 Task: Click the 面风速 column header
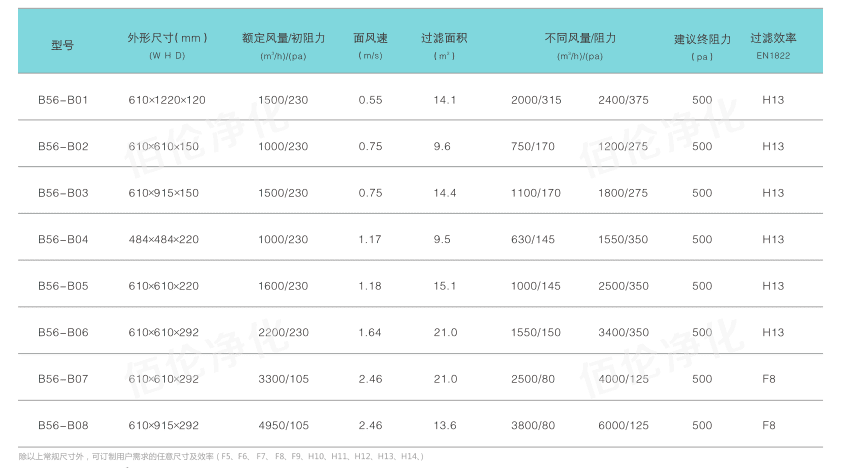coord(370,45)
